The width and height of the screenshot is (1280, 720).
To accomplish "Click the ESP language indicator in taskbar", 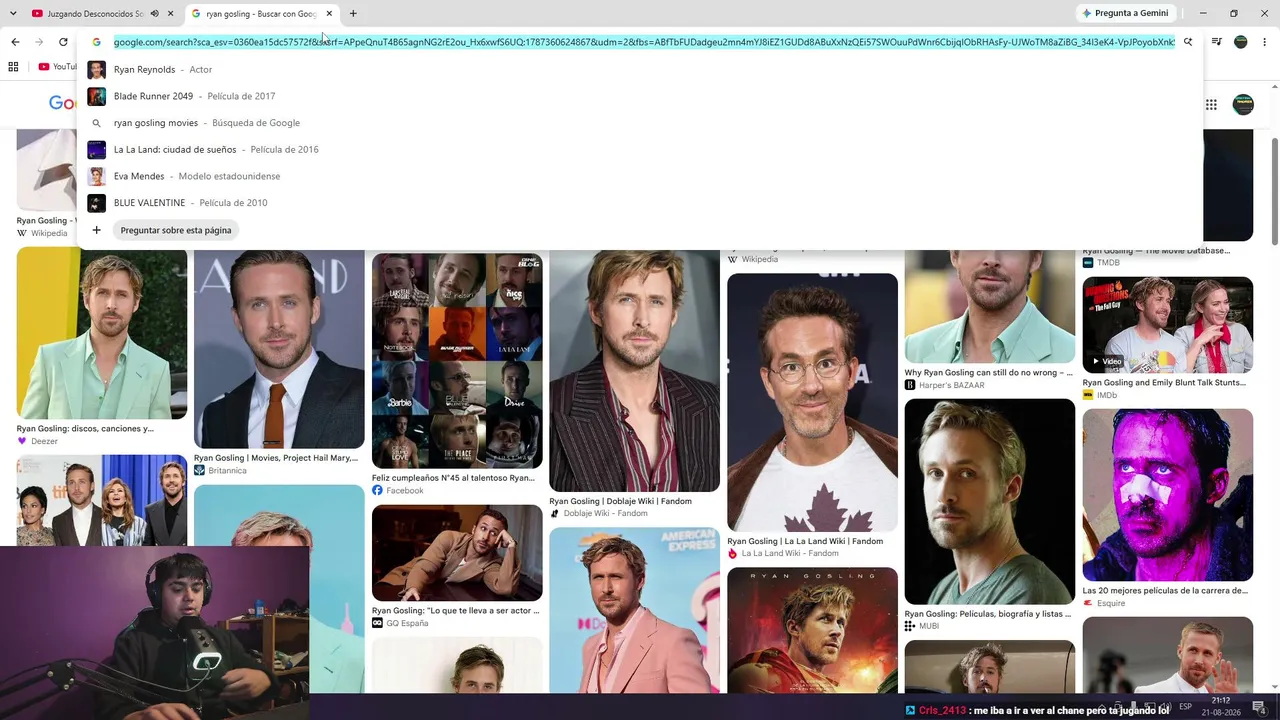I will (1185, 706).
